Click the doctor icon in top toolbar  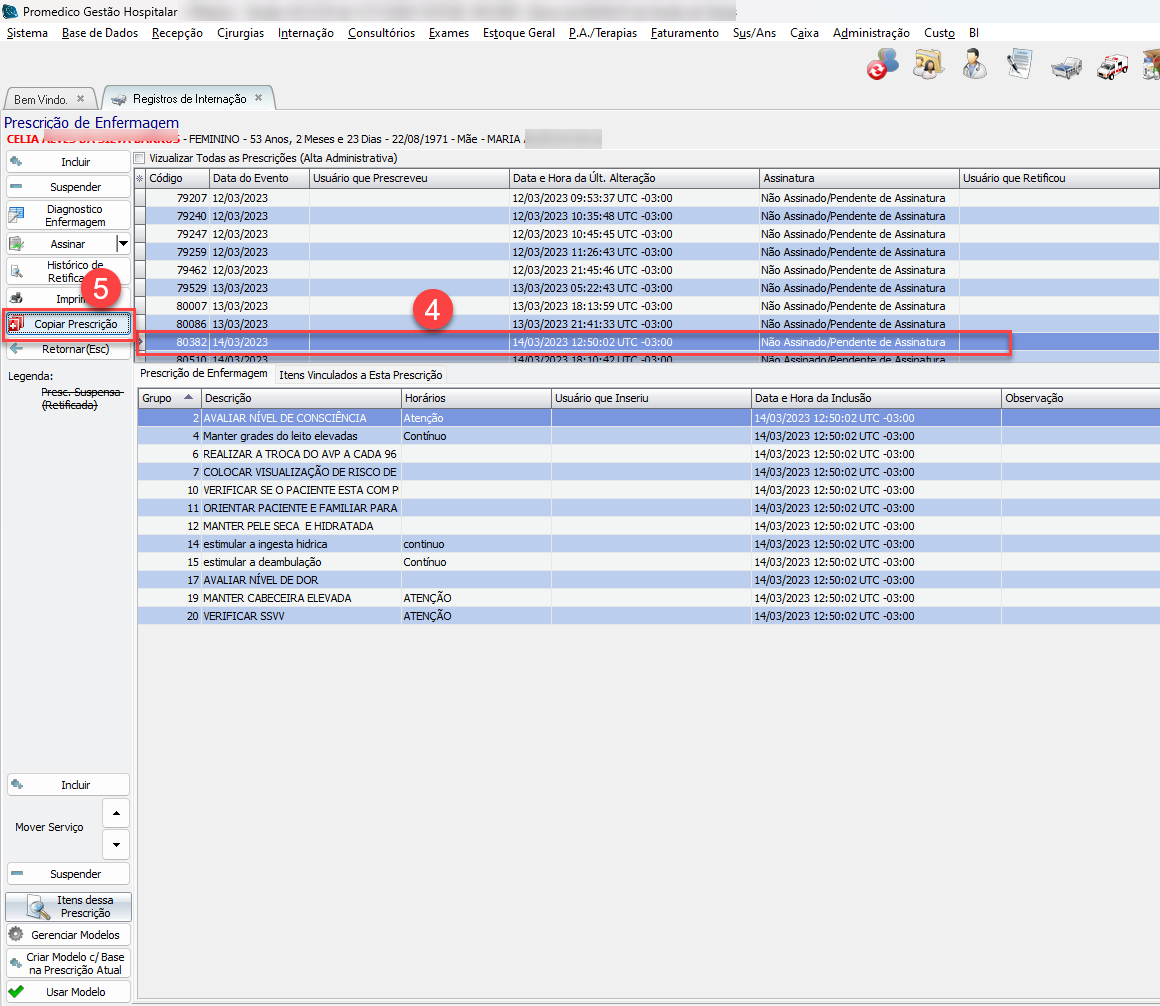(972, 65)
